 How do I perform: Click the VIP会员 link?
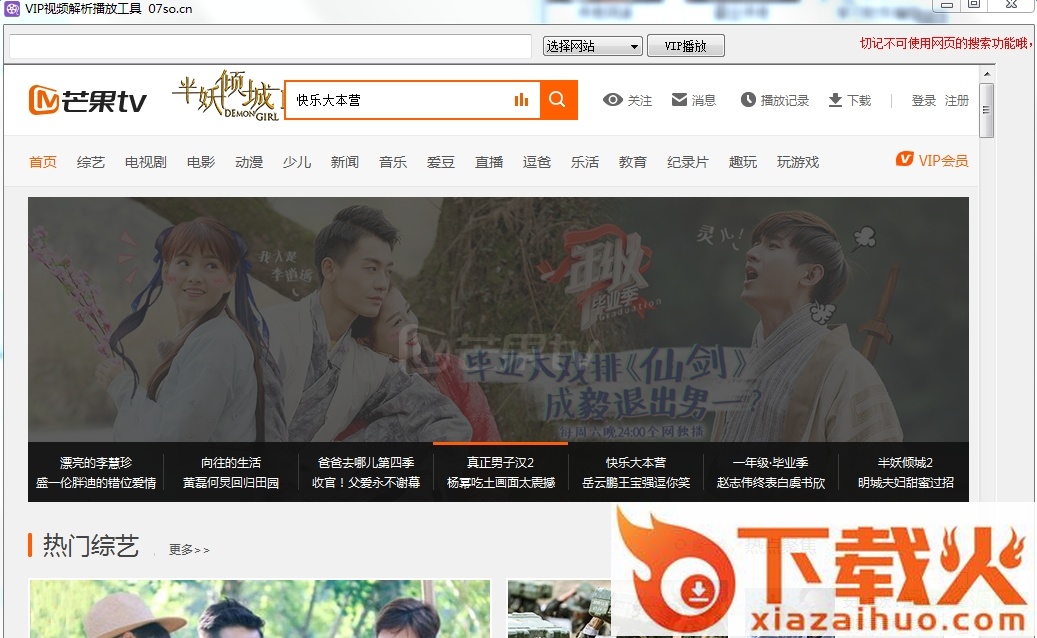coord(943,161)
